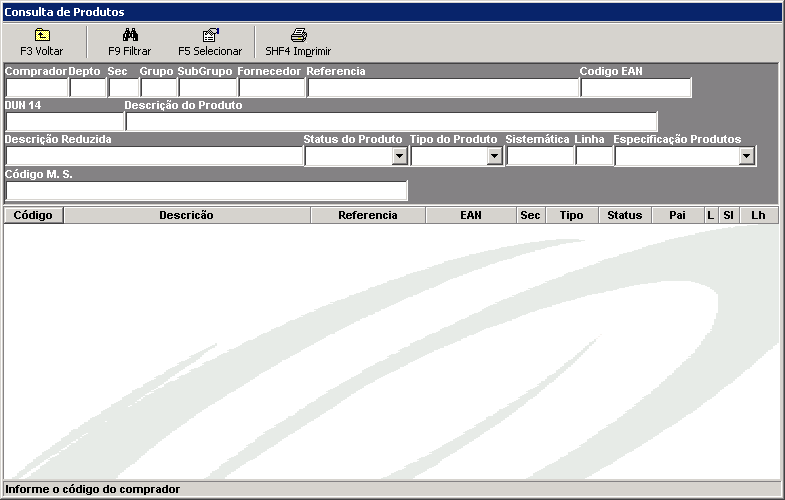Click the Status column header

625,215
